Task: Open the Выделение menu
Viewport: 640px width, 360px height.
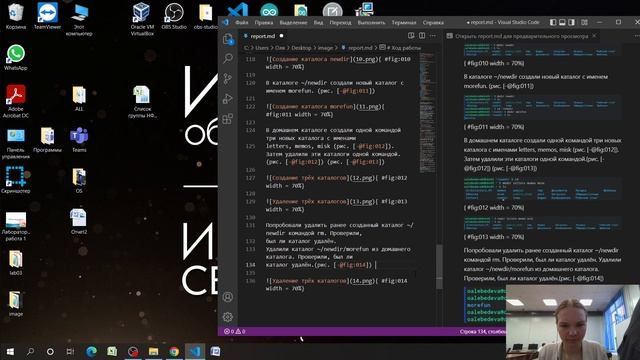Action: click(293, 22)
